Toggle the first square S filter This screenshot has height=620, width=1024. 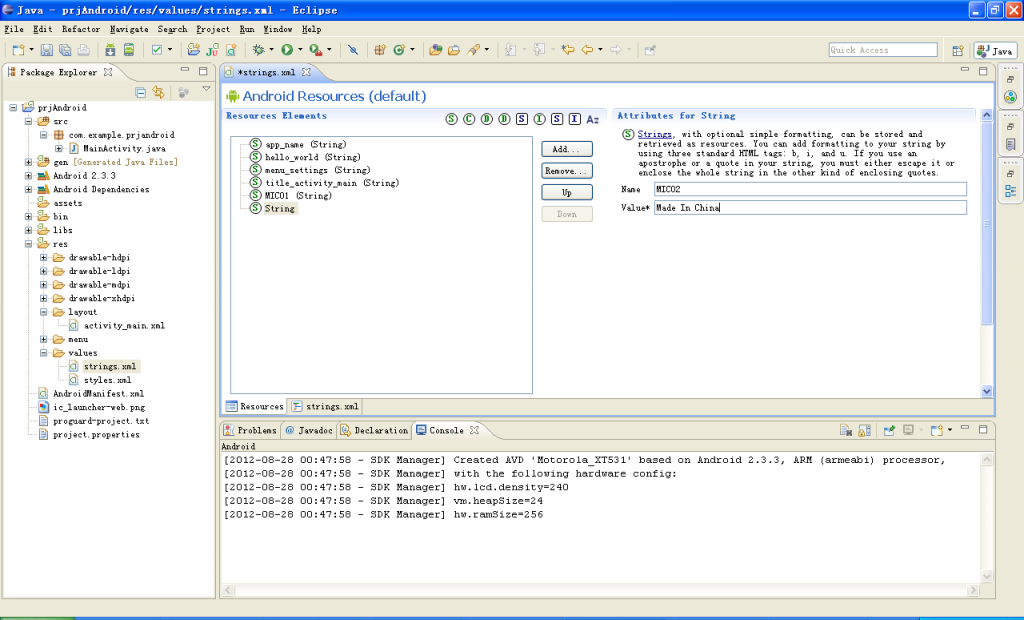521,119
